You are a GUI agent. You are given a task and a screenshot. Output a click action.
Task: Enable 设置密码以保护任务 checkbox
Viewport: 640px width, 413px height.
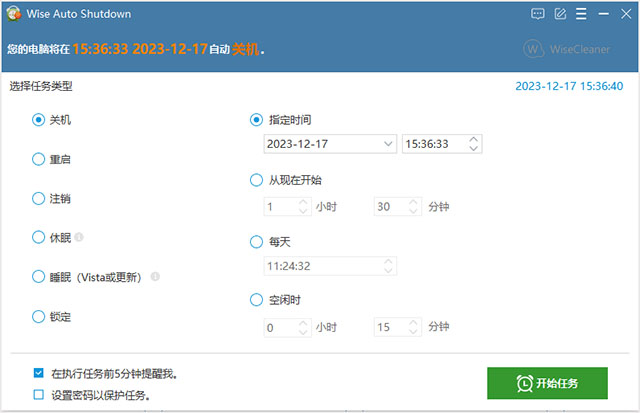tap(39, 395)
